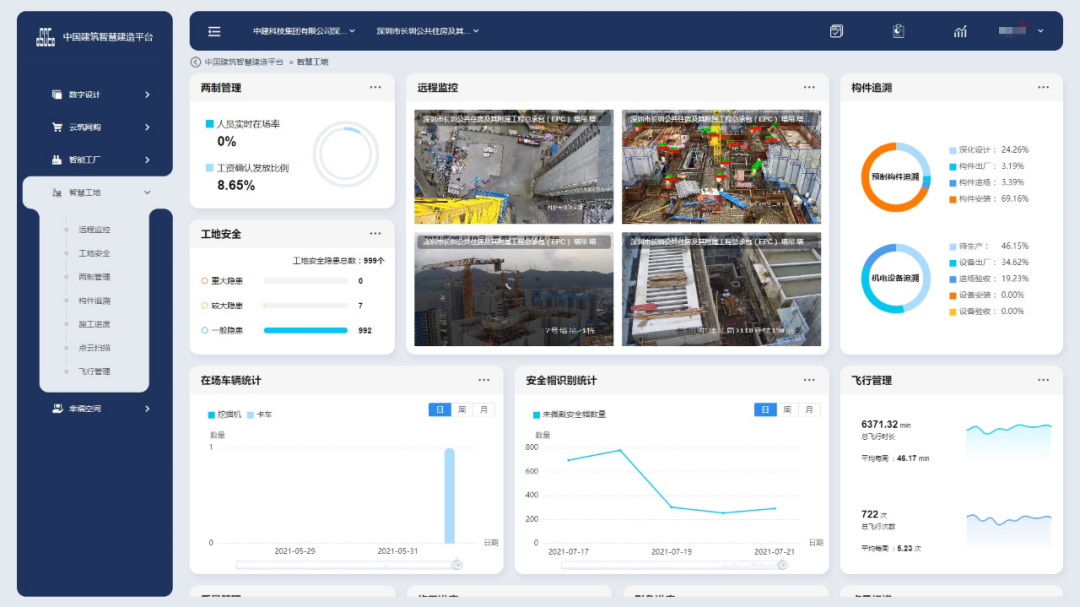
Task: Open the statistics chart icon in header
Action: pyautogui.click(x=960, y=31)
